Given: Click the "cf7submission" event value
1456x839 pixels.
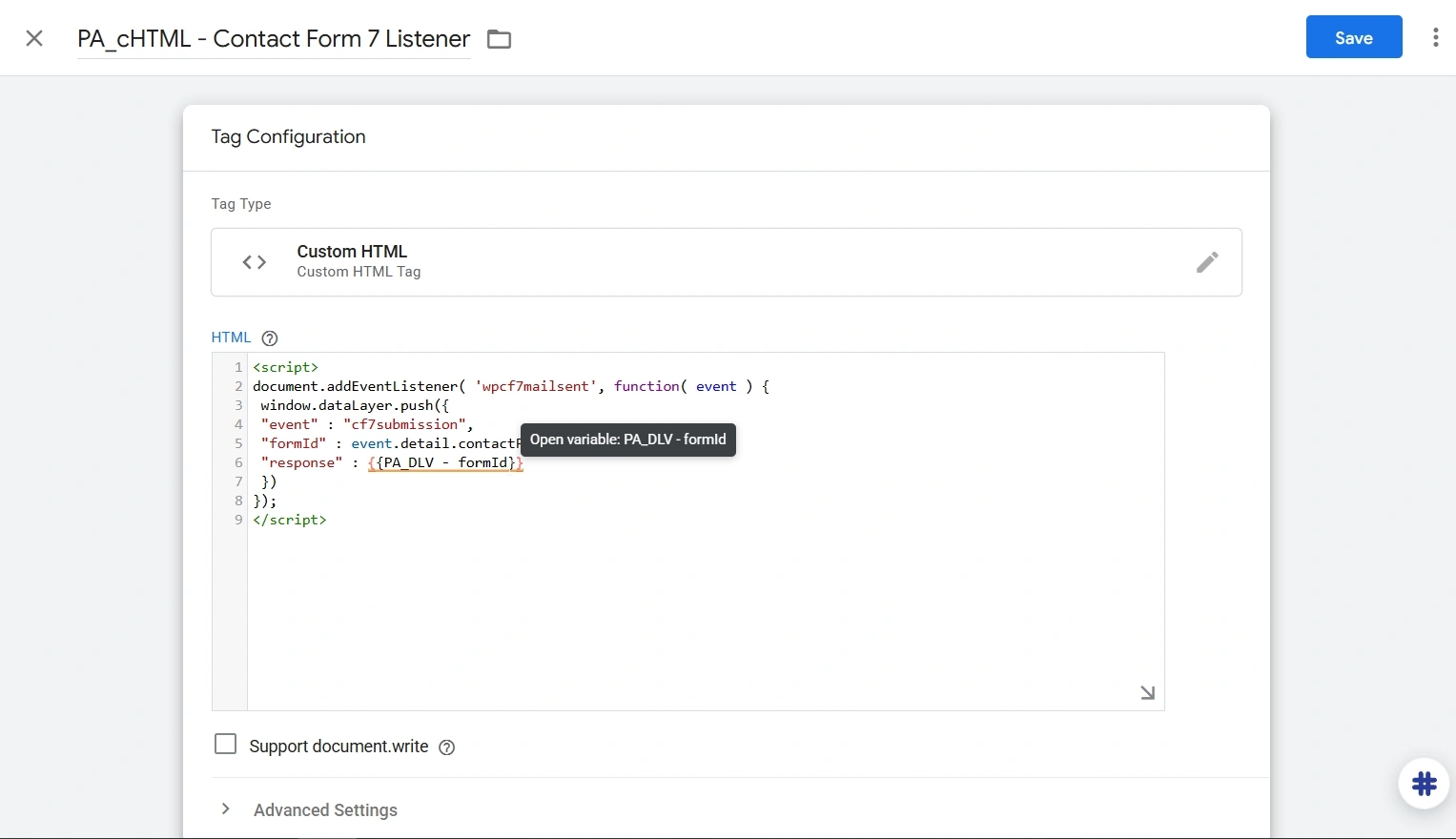Looking at the screenshot, I should [x=404, y=424].
